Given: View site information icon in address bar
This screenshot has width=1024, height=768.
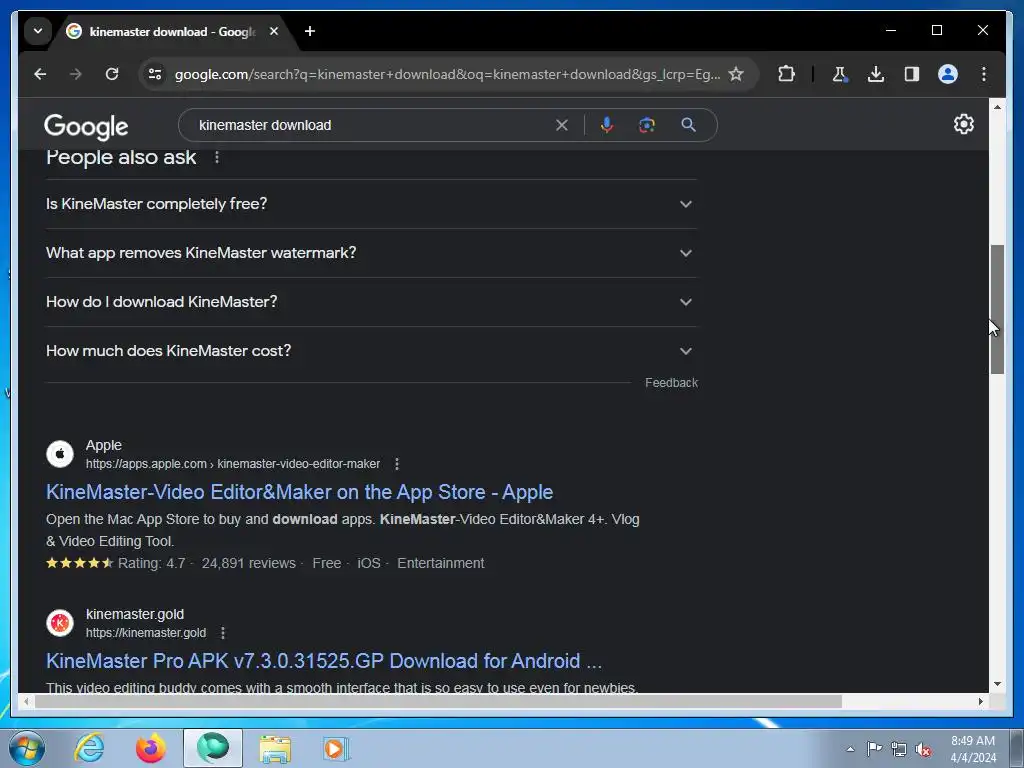Looking at the screenshot, I should pos(155,74).
